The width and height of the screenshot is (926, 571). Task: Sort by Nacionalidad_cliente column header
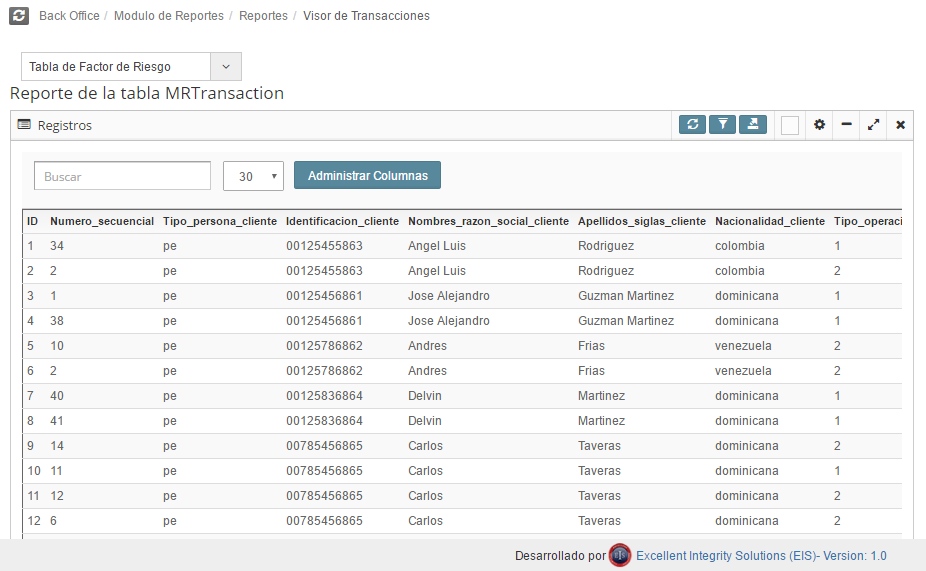coord(770,221)
